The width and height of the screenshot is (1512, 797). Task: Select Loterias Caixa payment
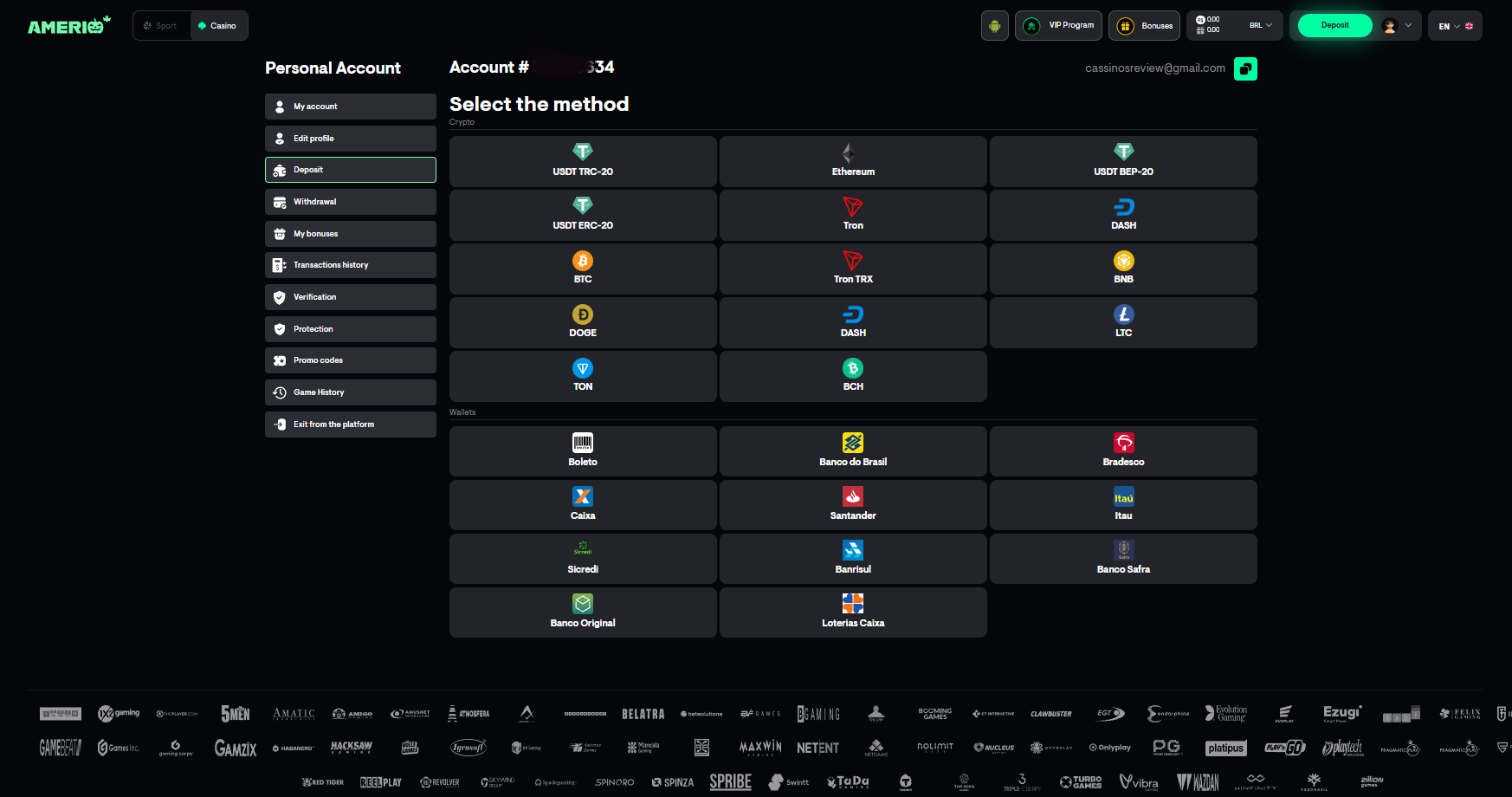click(853, 612)
